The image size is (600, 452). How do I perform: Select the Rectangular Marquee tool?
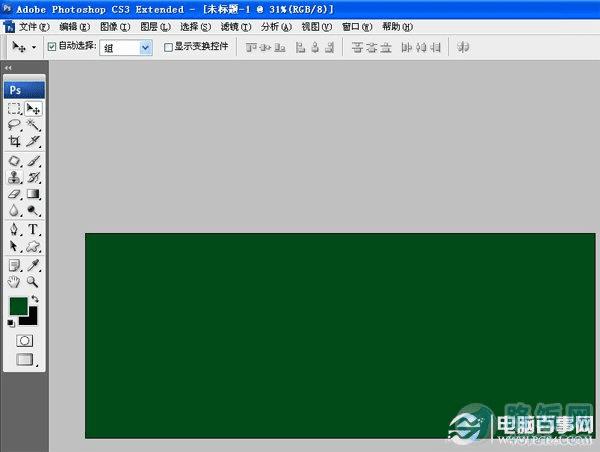pos(15,109)
